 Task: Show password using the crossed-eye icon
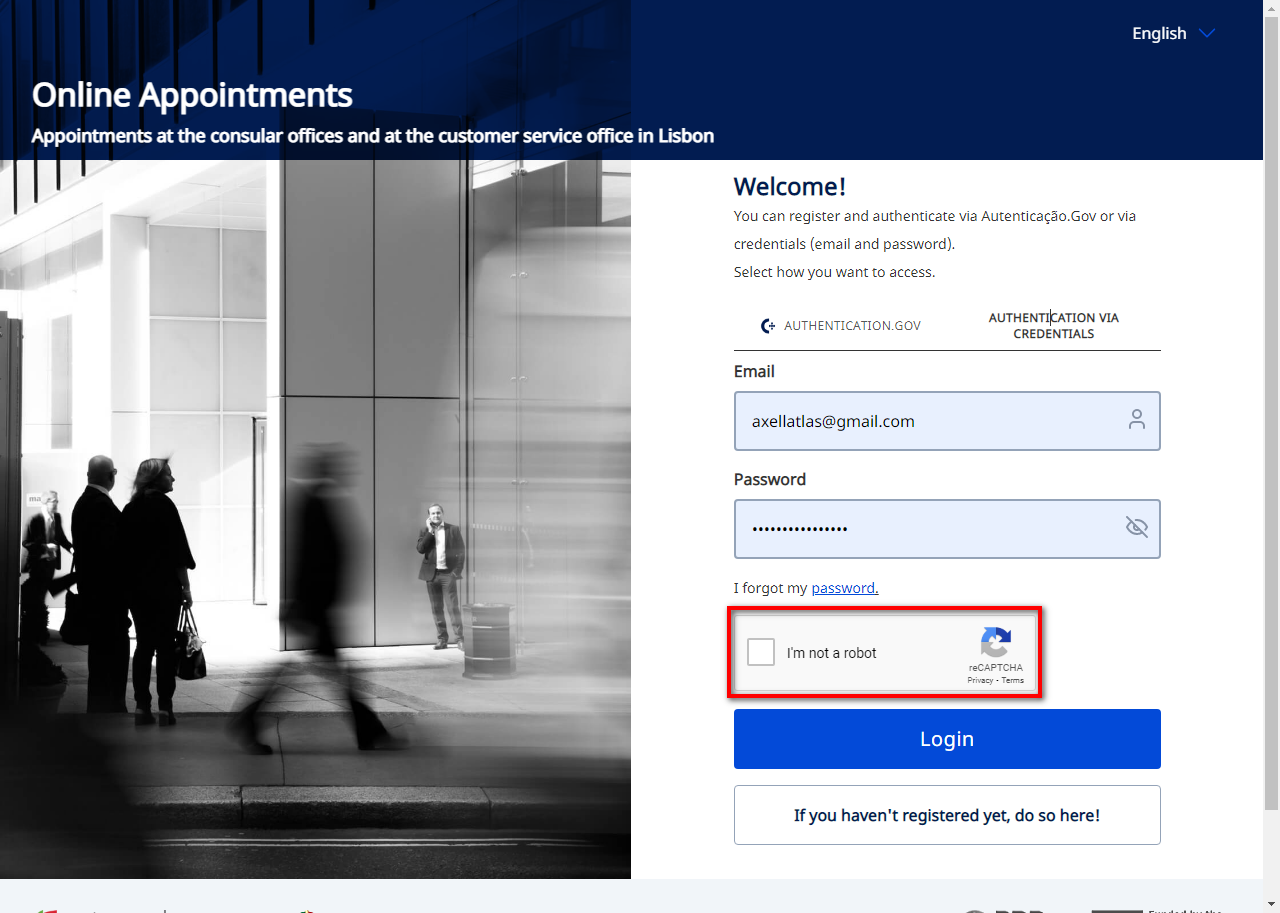click(1136, 527)
